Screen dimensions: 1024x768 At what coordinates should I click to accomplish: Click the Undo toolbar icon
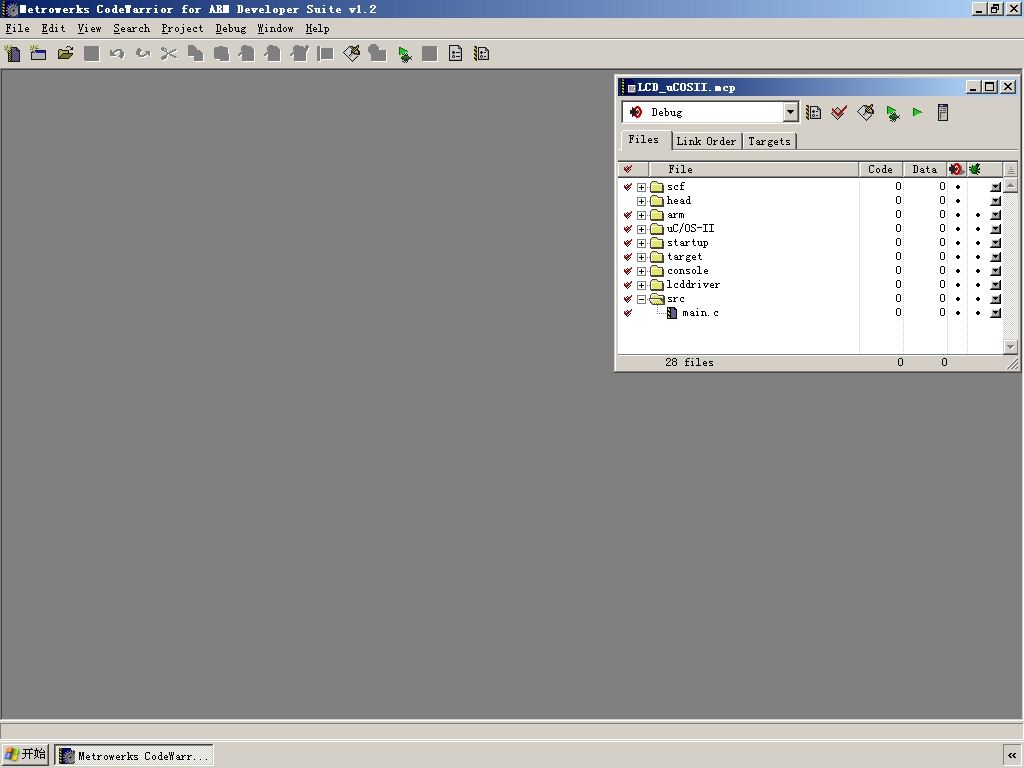point(117,54)
